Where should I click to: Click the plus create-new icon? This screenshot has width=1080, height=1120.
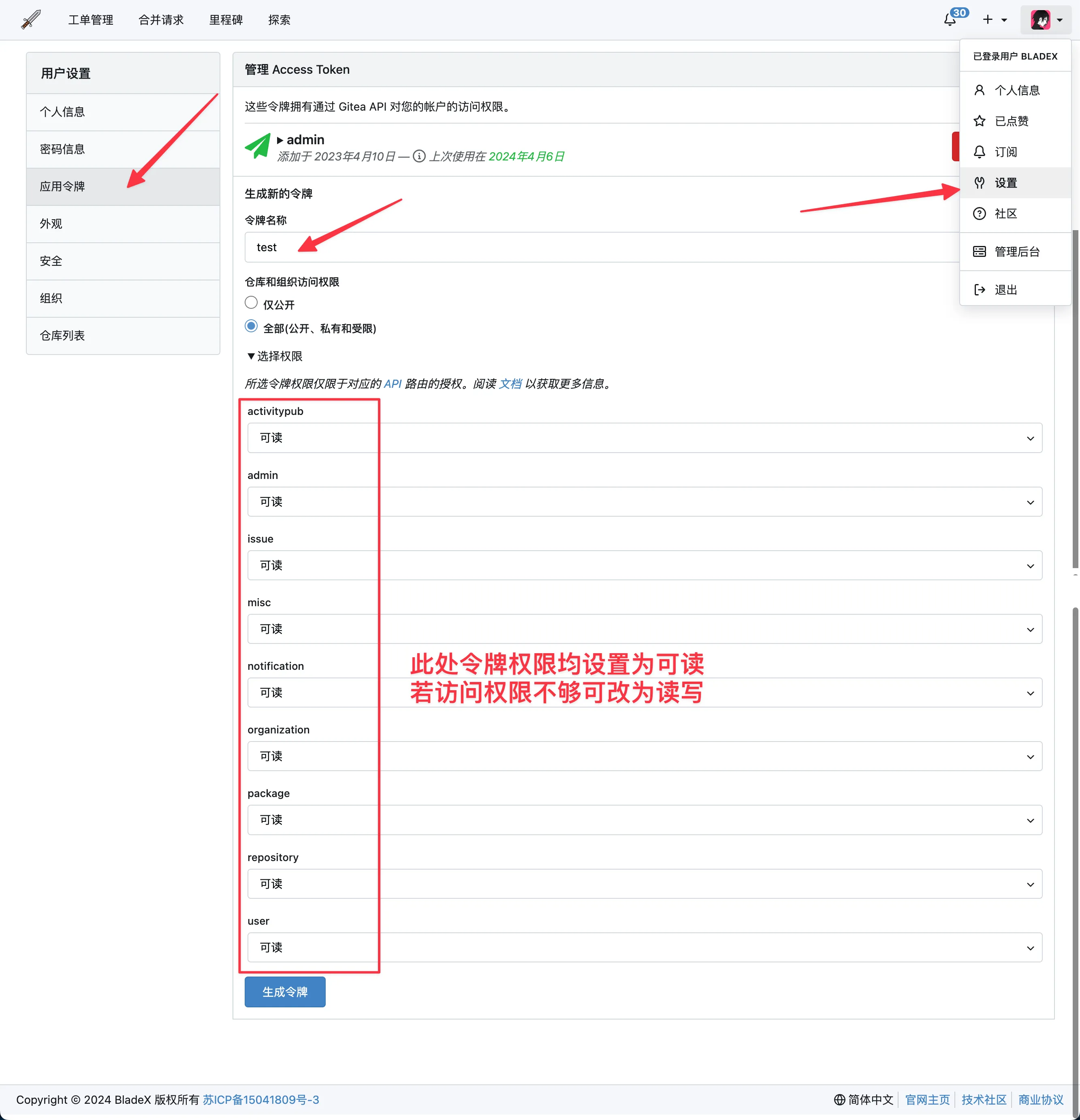click(988, 20)
